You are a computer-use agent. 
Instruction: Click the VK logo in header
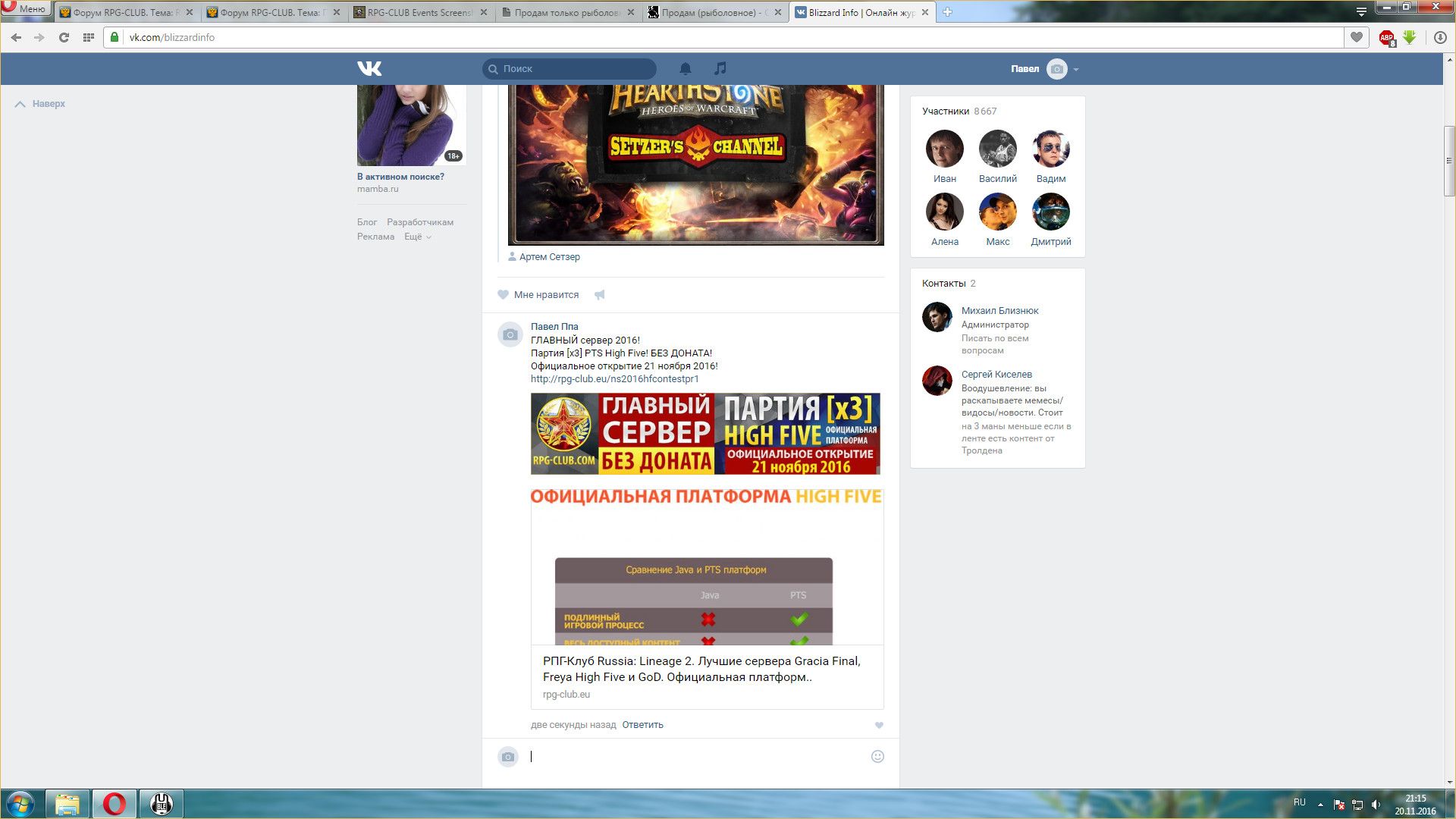point(369,68)
